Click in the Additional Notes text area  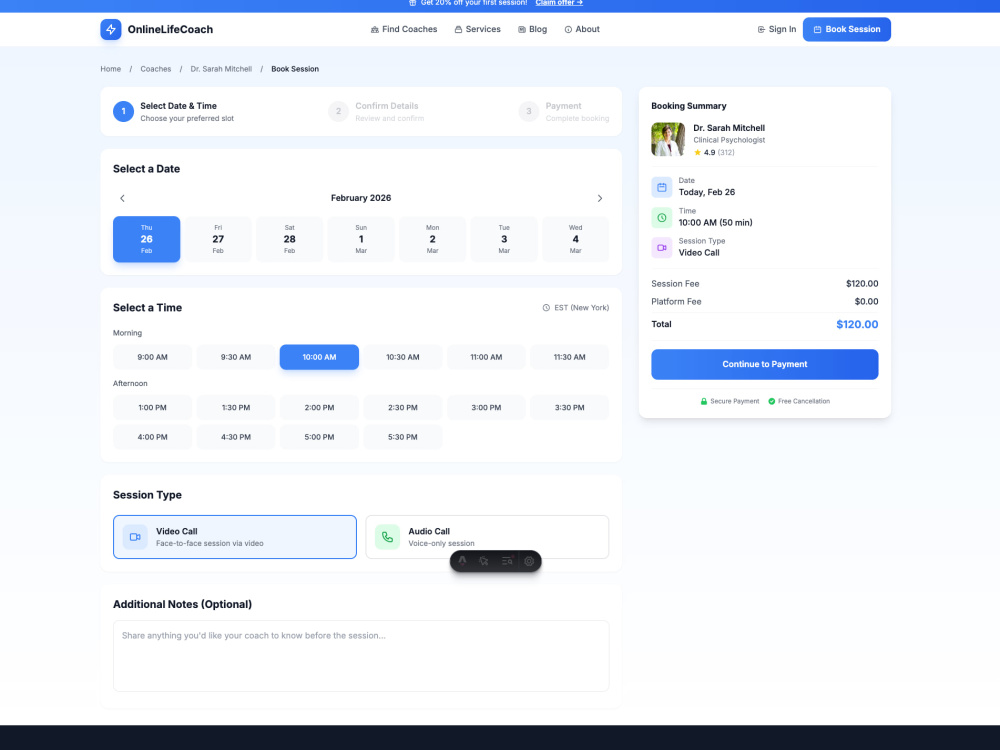[x=361, y=656]
